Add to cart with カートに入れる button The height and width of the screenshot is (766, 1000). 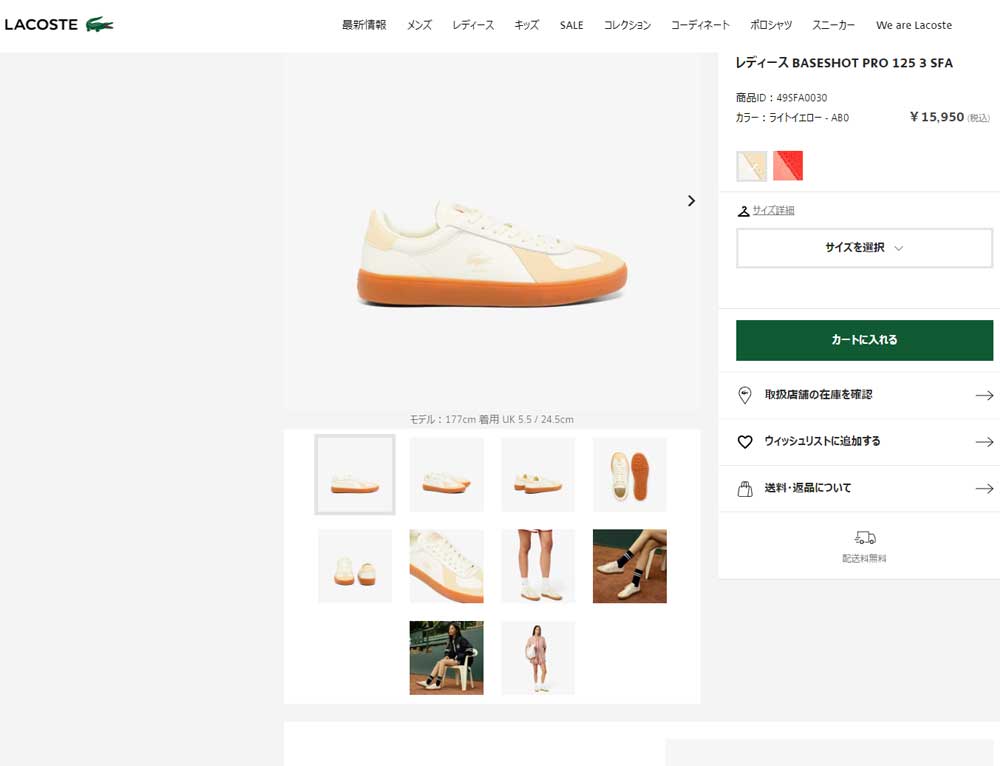tap(864, 340)
